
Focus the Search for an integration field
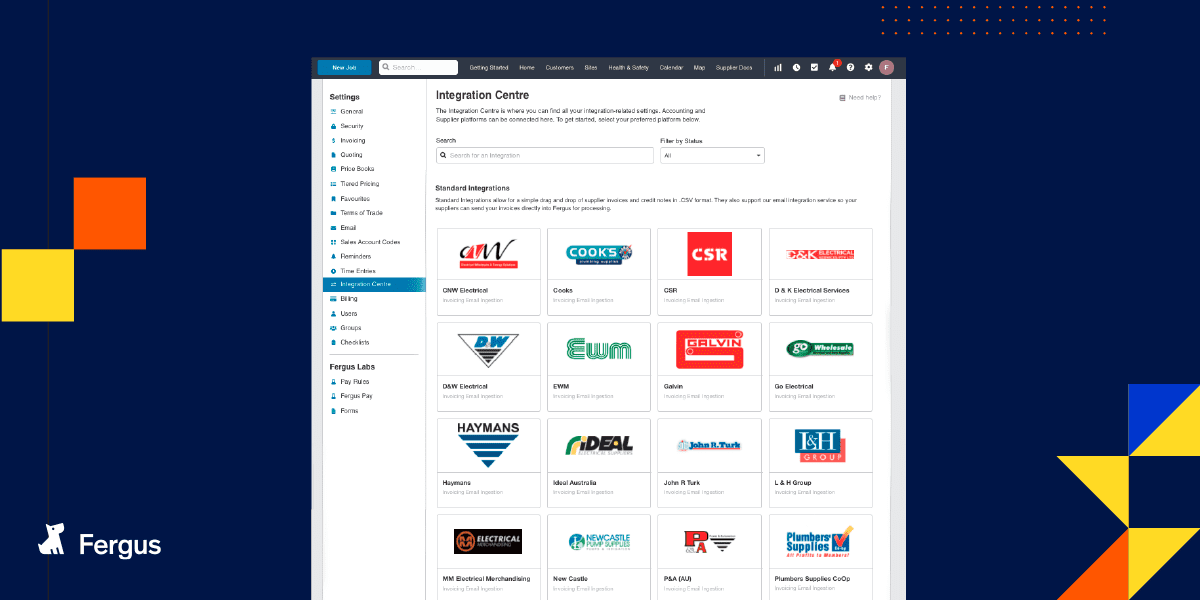point(545,155)
